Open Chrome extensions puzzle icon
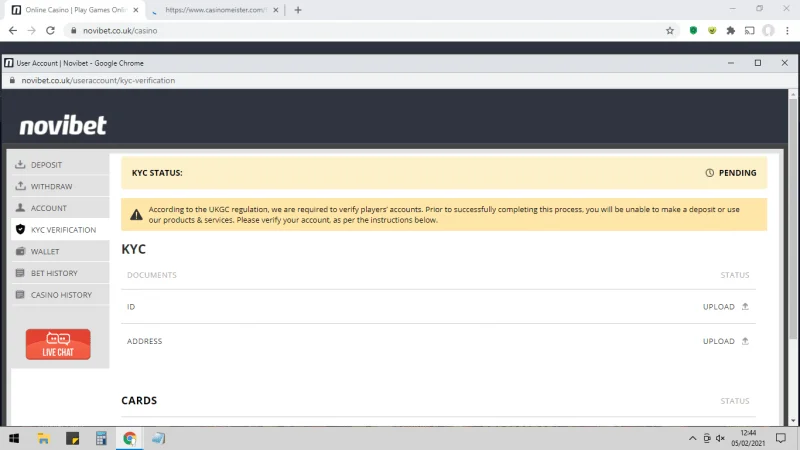Viewport: 800px width, 450px height. tap(731, 31)
